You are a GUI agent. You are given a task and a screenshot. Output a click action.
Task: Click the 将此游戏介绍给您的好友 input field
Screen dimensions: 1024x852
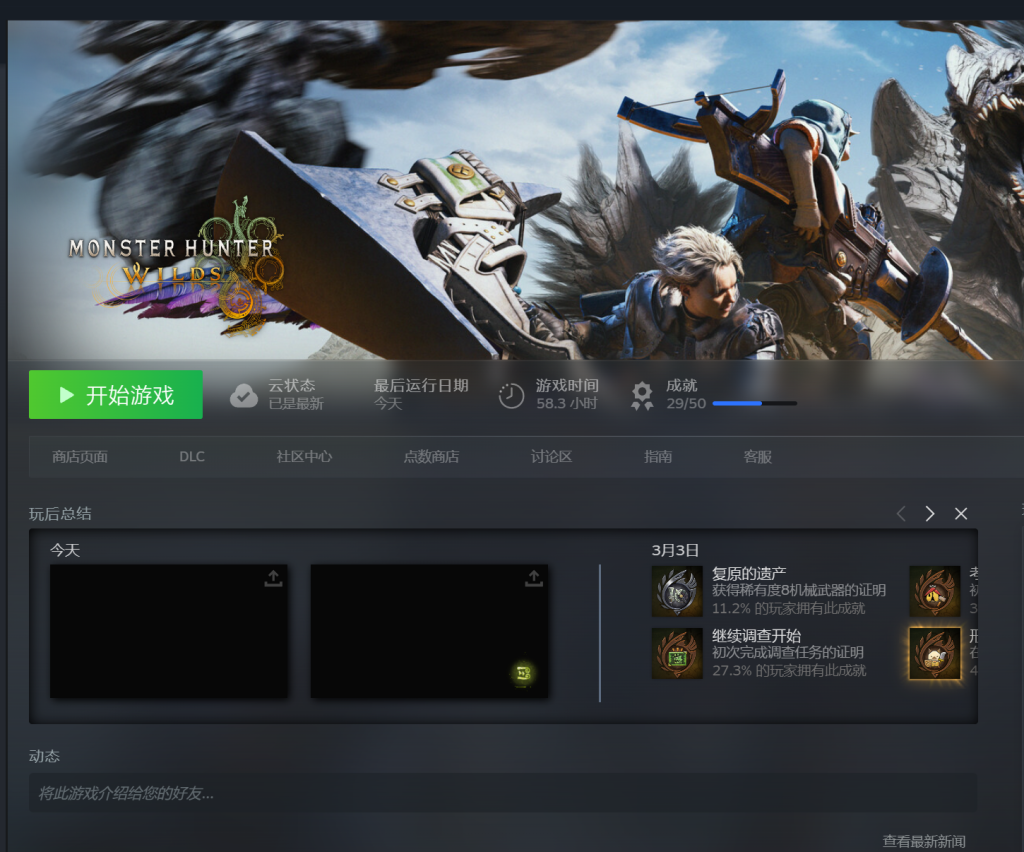[503, 793]
